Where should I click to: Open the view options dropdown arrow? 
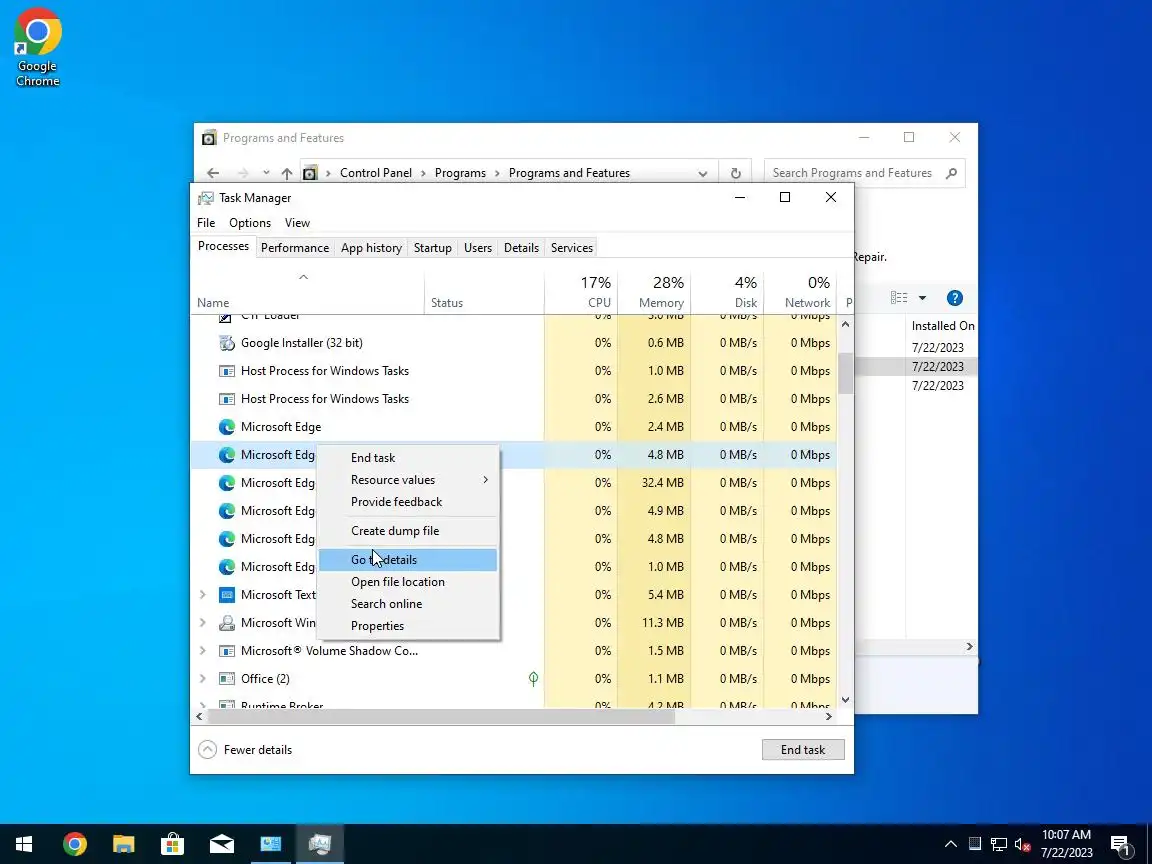[x=922, y=298]
